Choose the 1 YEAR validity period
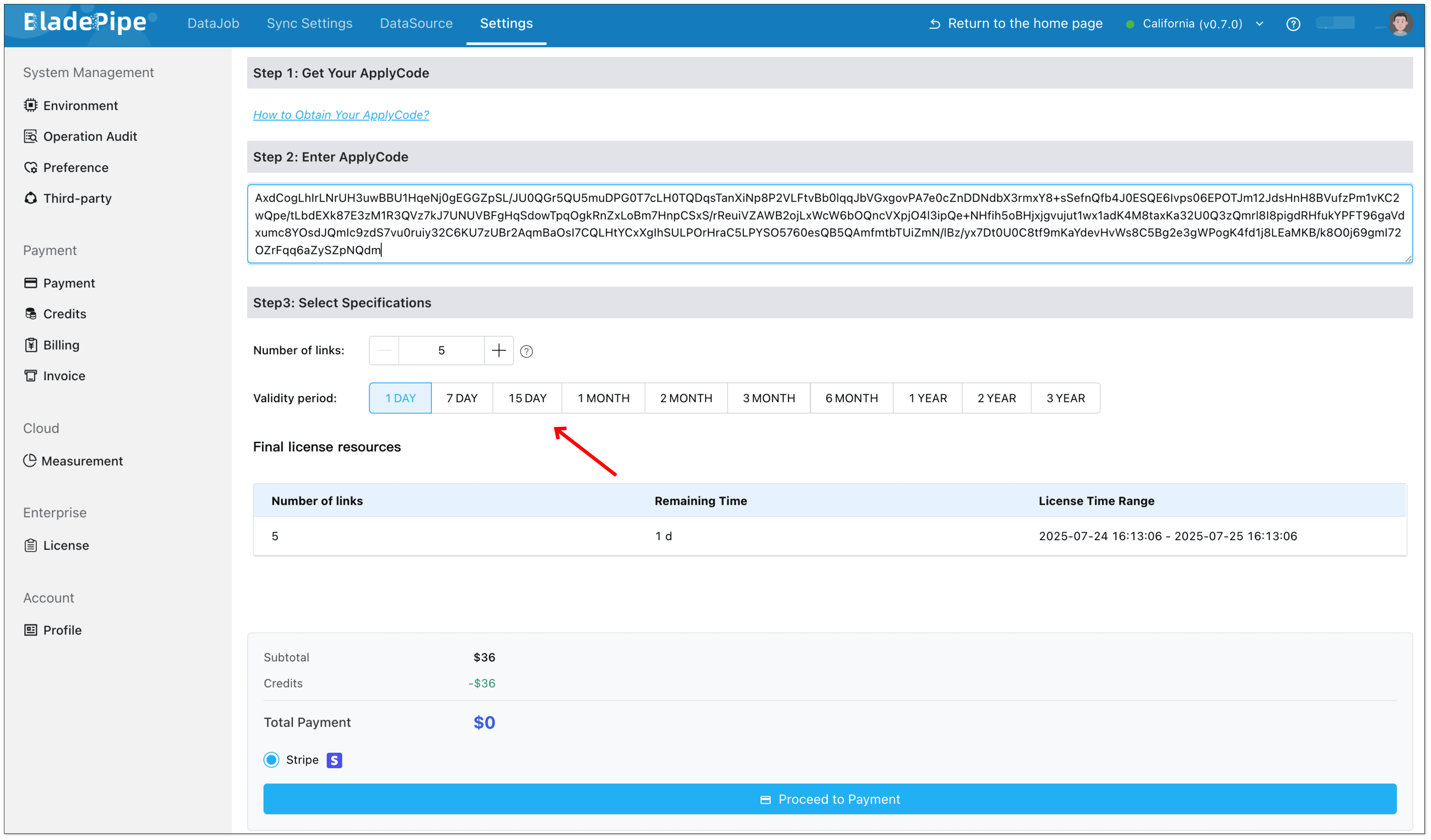The width and height of the screenshot is (1431, 840). 927,398
